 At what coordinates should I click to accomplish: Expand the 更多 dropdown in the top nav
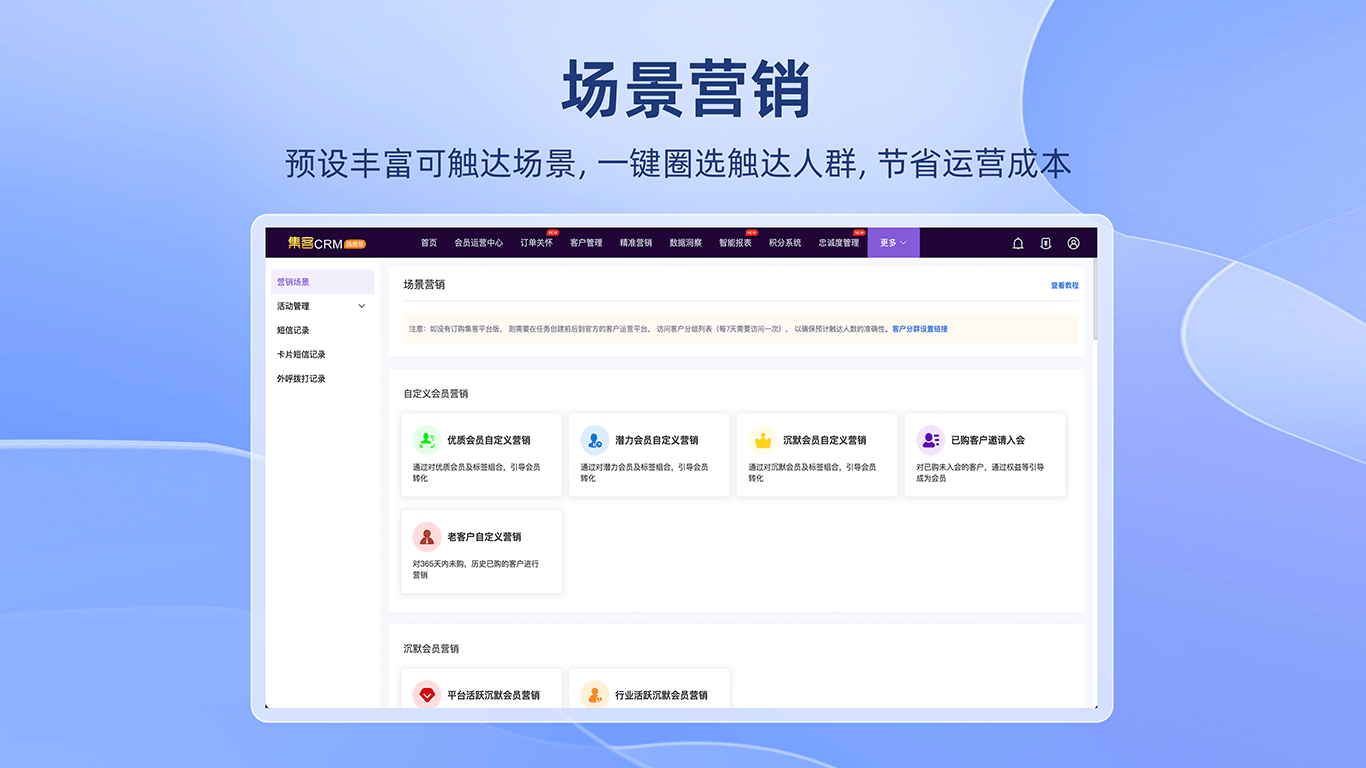click(893, 243)
